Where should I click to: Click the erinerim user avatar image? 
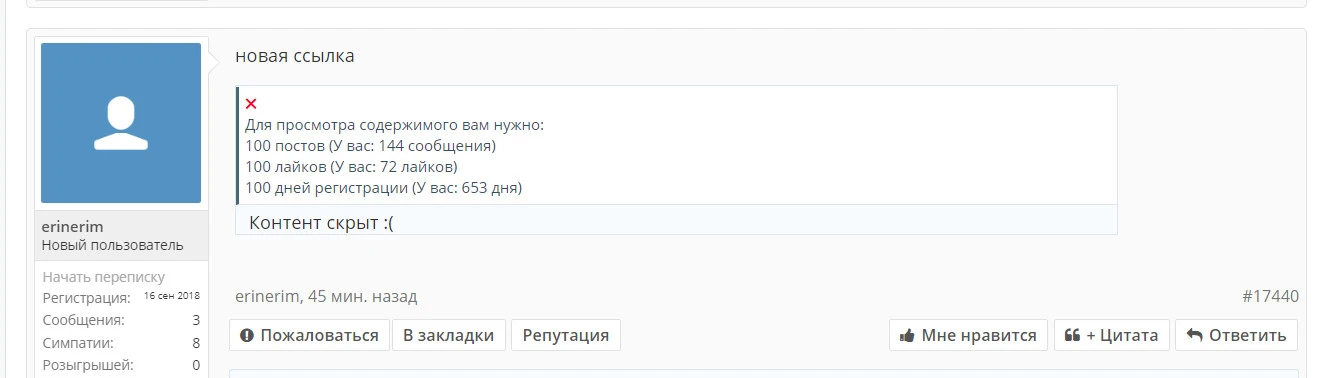pos(121,123)
